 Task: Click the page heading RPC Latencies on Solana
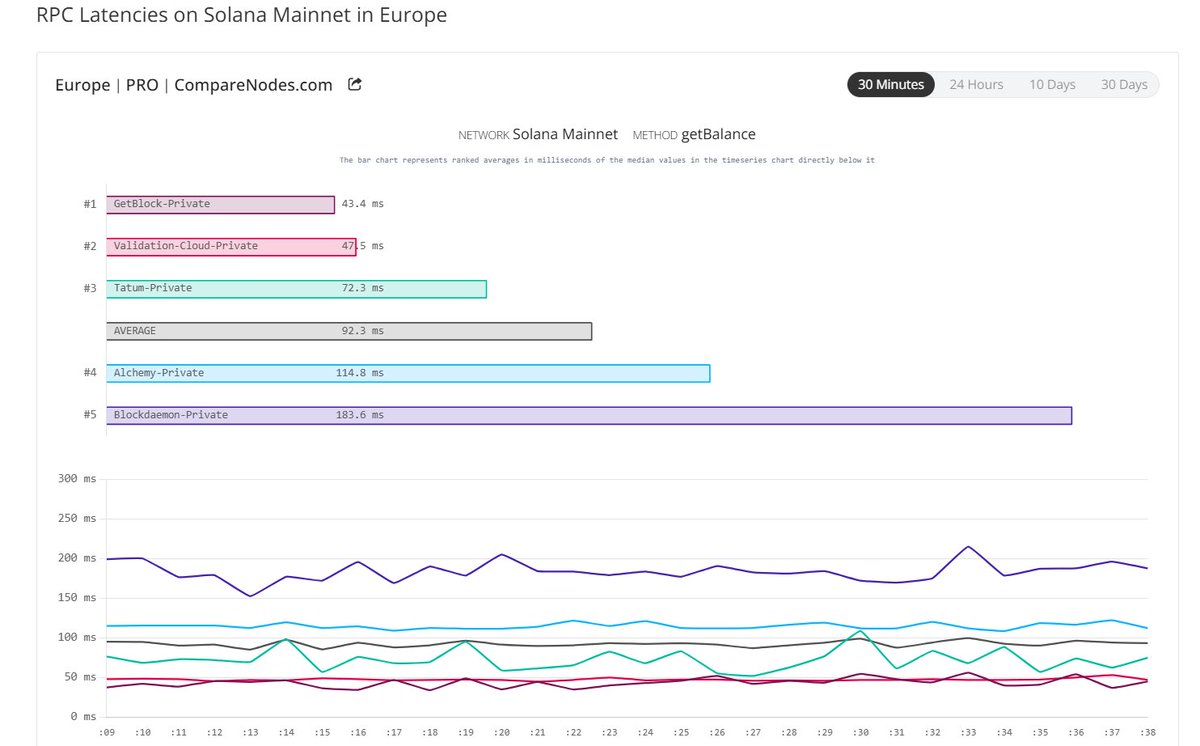pyautogui.click(x=241, y=16)
